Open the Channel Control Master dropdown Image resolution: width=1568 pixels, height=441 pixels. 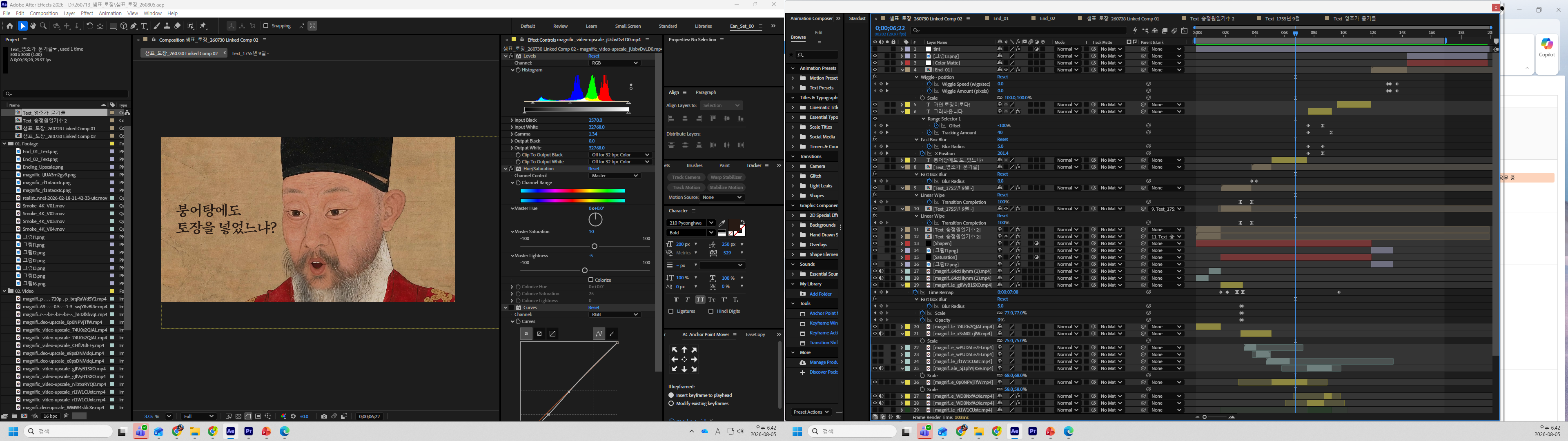tap(615, 176)
